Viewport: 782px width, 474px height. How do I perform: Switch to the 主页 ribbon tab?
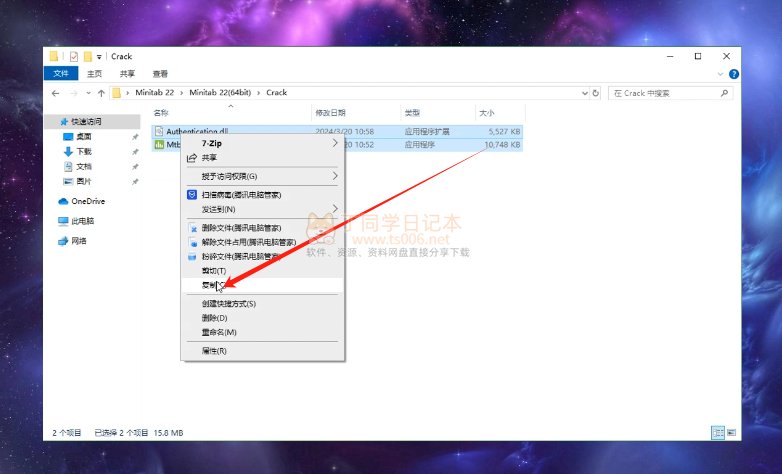(94, 74)
